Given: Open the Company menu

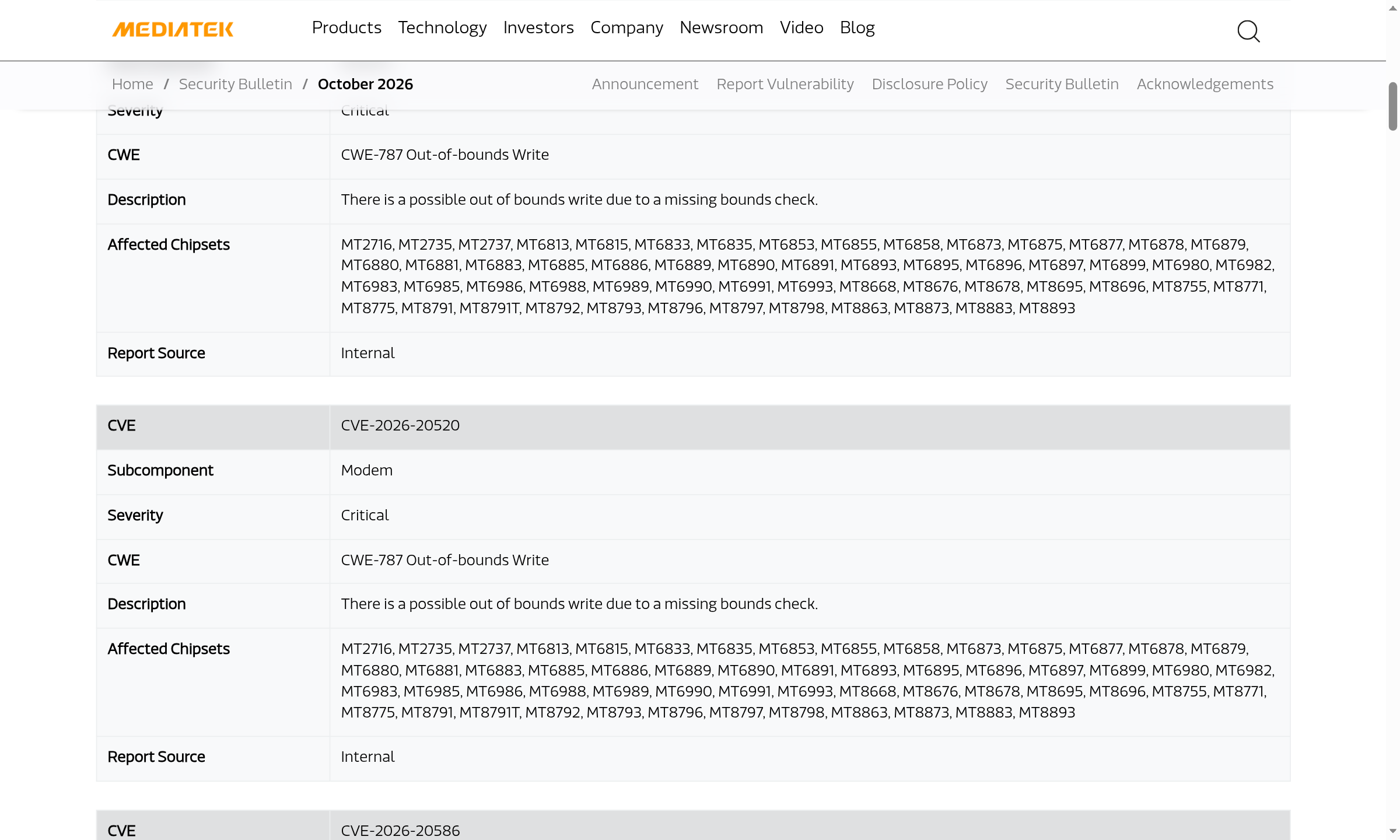Looking at the screenshot, I should point(626,27).
